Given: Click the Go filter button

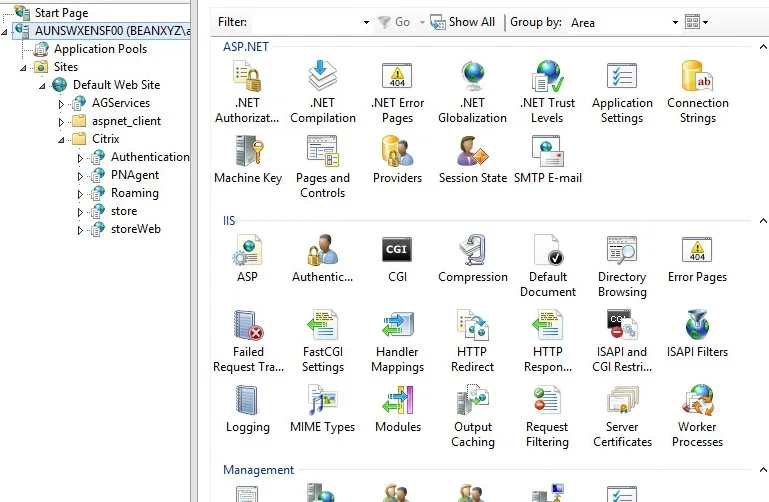Looking at the screenshot, I should click(394, 22).
